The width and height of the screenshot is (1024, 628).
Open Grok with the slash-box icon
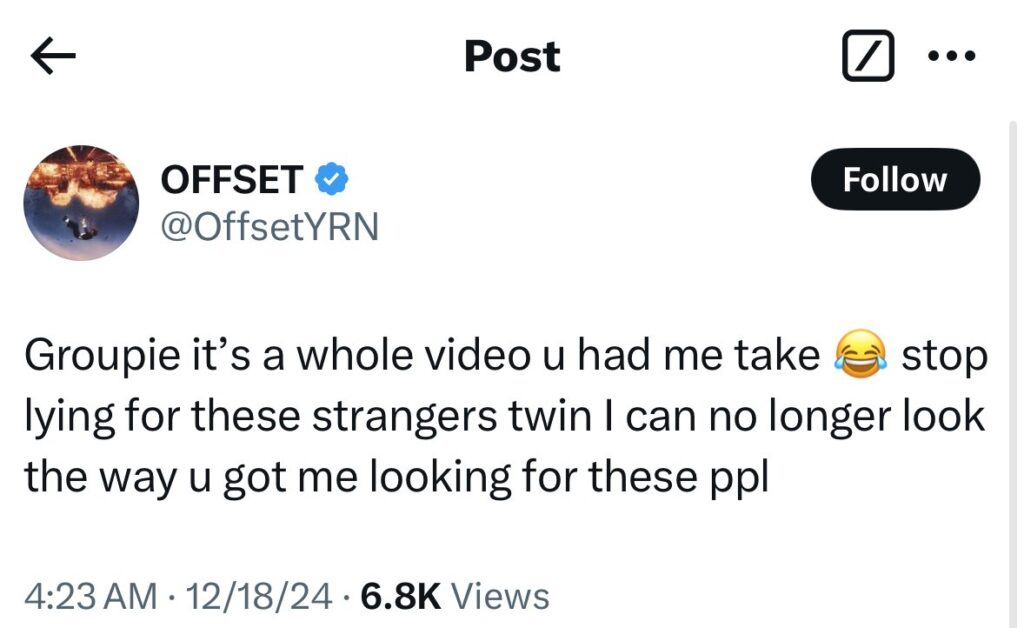(x=868, y=55)
